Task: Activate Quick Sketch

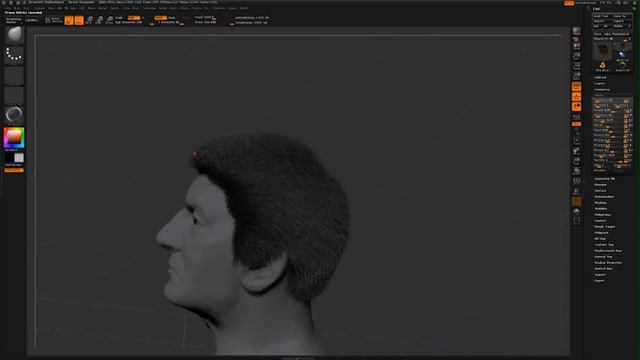Action: (x=54, y=20)
